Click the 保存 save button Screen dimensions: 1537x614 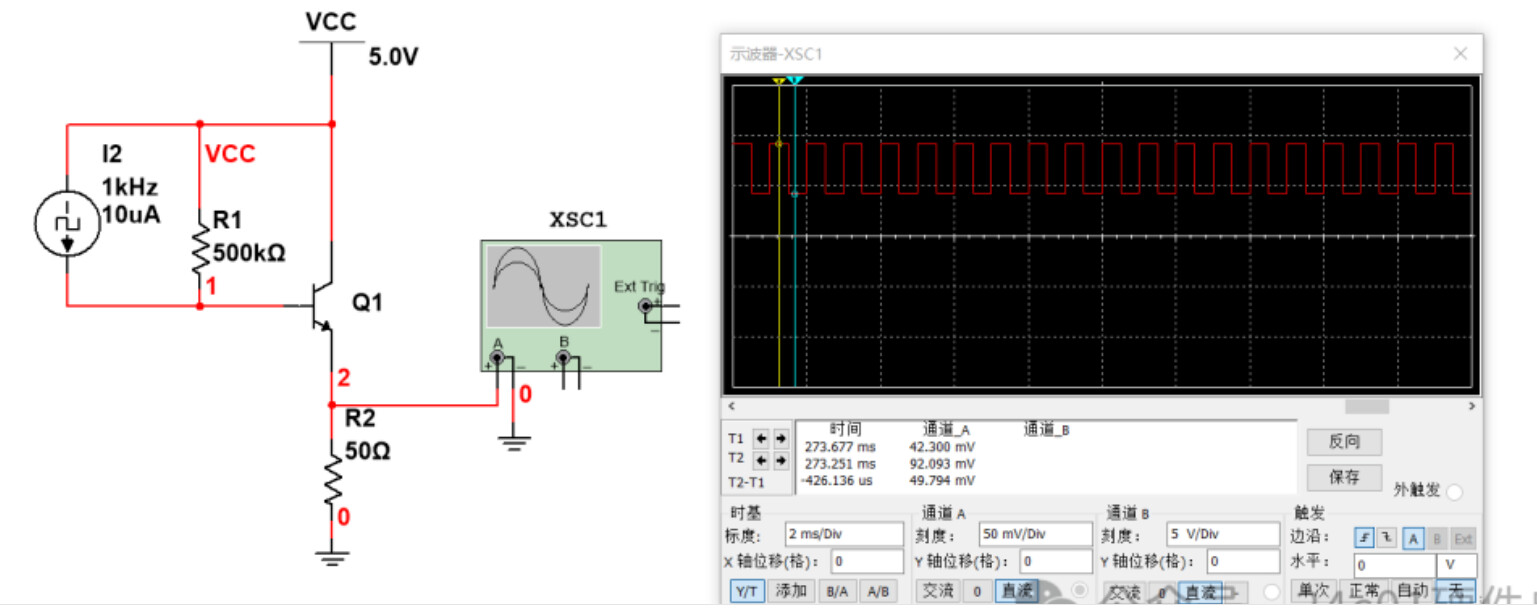[1344, 477]
